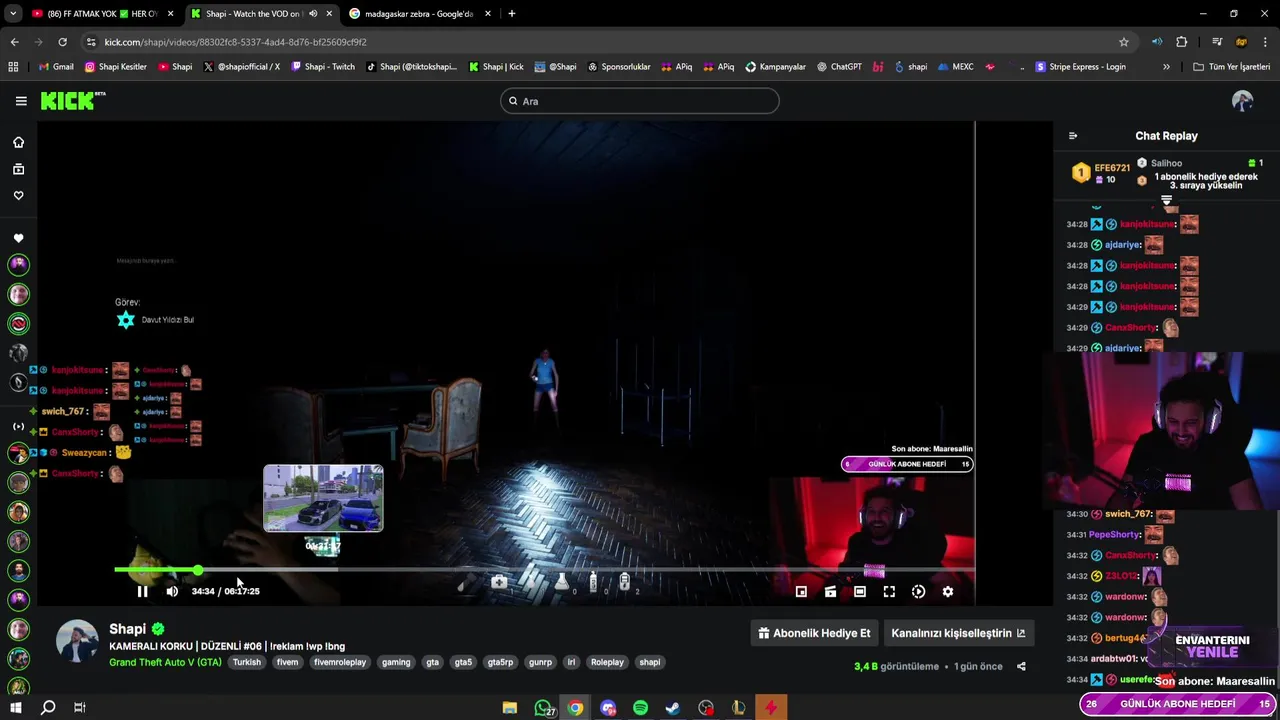Open the Kick hamburger menu
Viewport: 1280px width, 720px height.
click(x=21, y=101)
